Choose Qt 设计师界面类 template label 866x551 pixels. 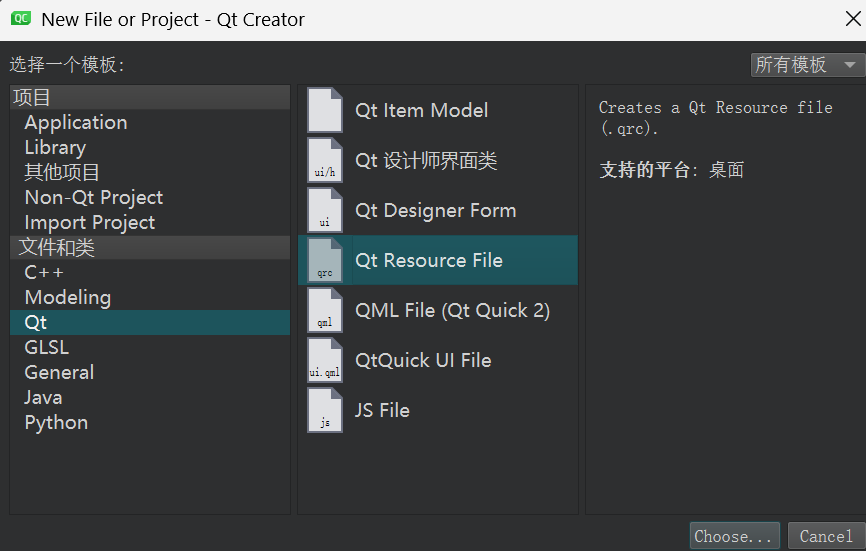[x=426, y=161]
